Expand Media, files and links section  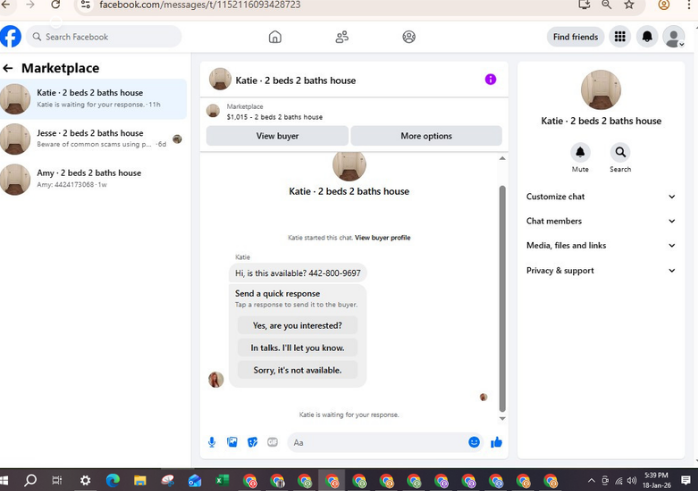point(601,246)
